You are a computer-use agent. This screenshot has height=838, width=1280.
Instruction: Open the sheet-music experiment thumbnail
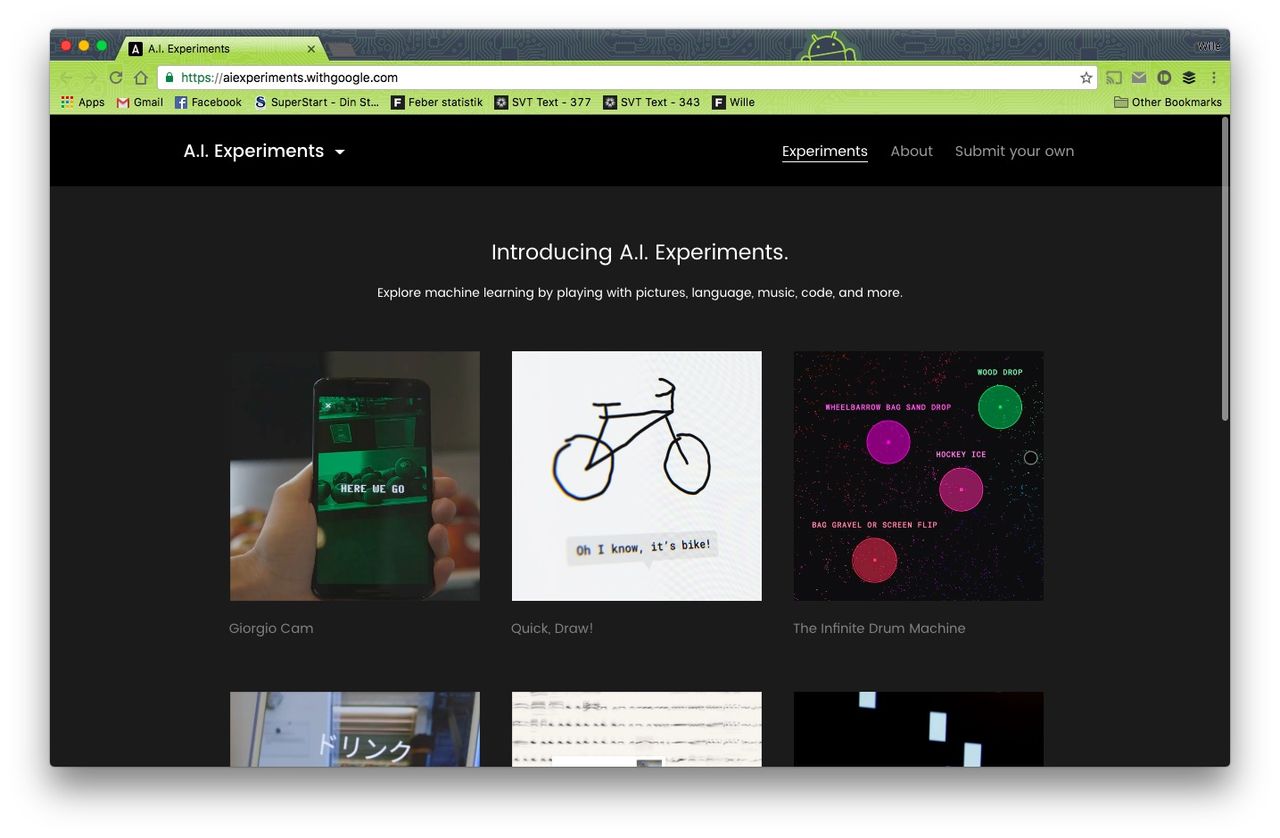coord(637,729)
